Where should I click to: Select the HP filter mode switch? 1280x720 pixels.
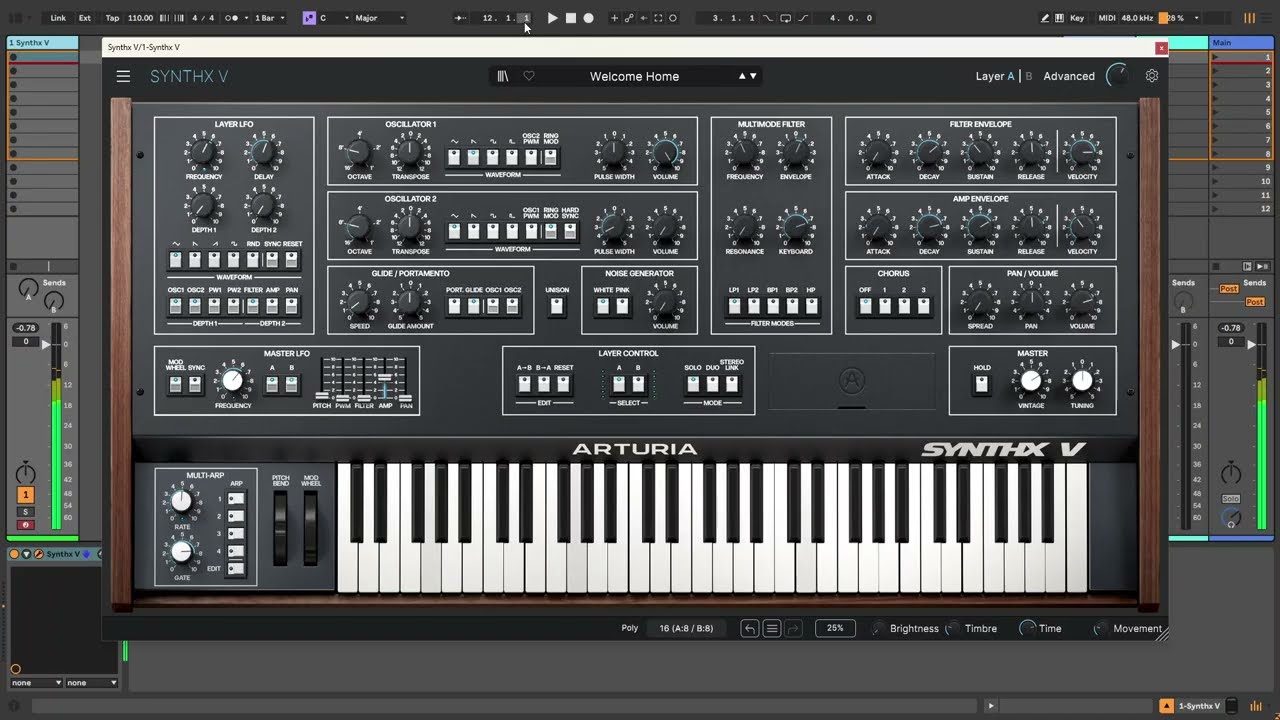(x=811, y=305)
